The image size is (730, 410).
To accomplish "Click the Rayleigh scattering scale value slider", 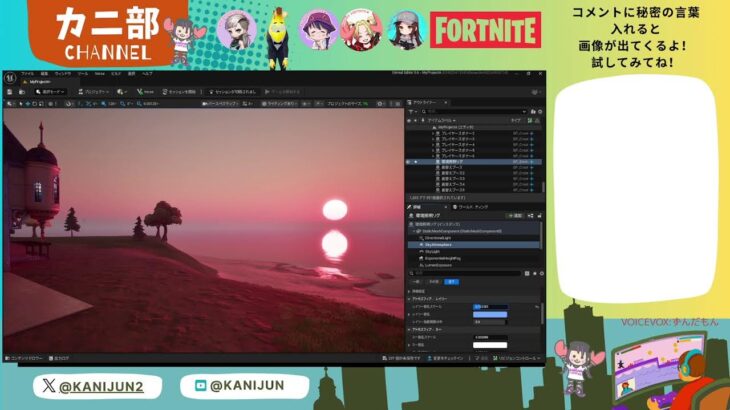I will coord(490,307).
